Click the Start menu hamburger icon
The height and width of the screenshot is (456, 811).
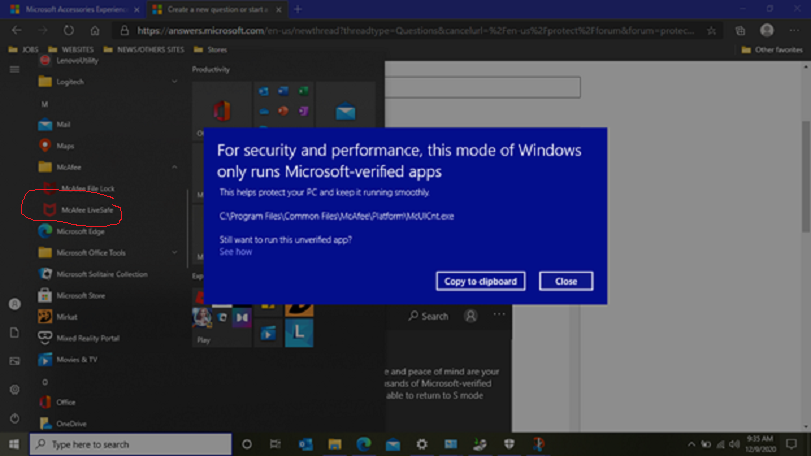[x=14, y=69]
